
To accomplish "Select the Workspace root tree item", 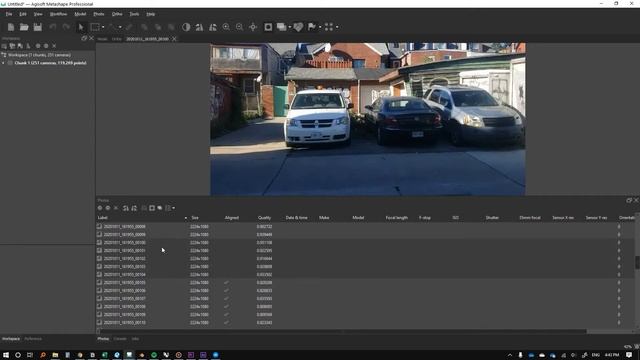I will 39,55.
